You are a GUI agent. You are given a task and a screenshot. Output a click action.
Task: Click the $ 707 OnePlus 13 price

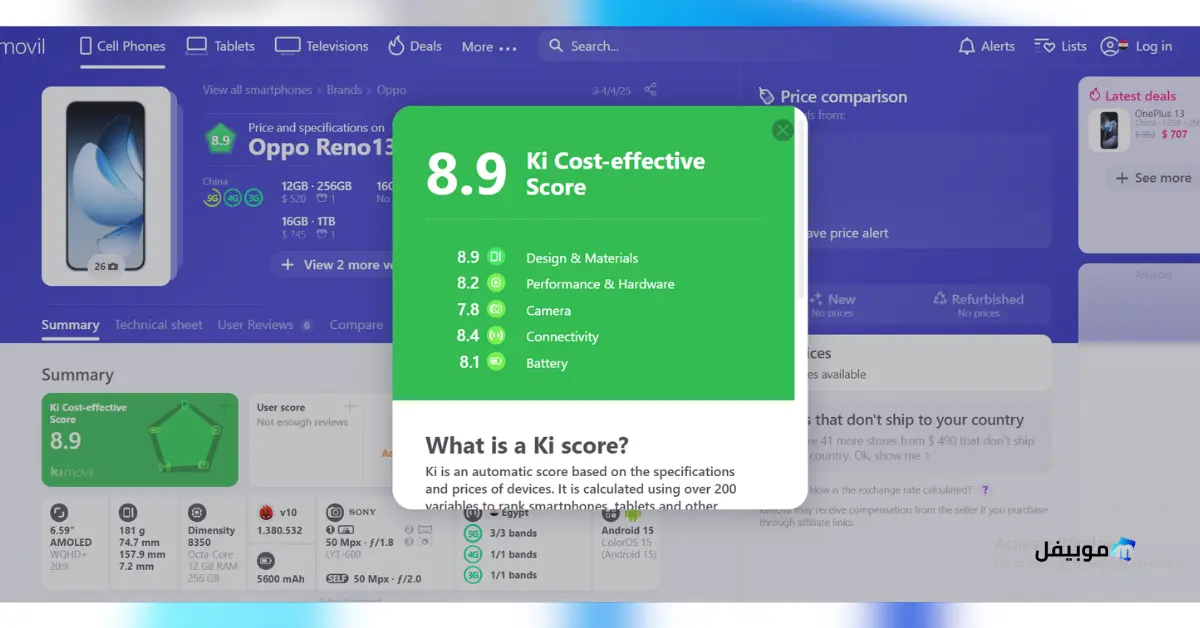[x=1174, y=134]
